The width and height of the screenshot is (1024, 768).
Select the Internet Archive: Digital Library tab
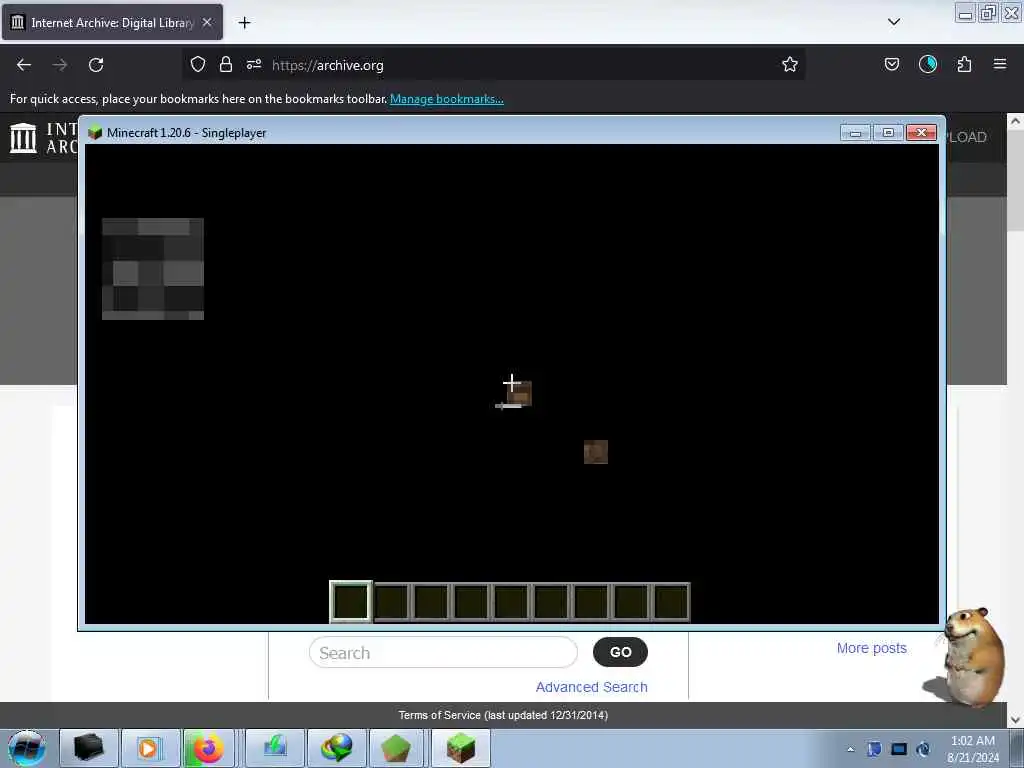click(x=112, y=23)
